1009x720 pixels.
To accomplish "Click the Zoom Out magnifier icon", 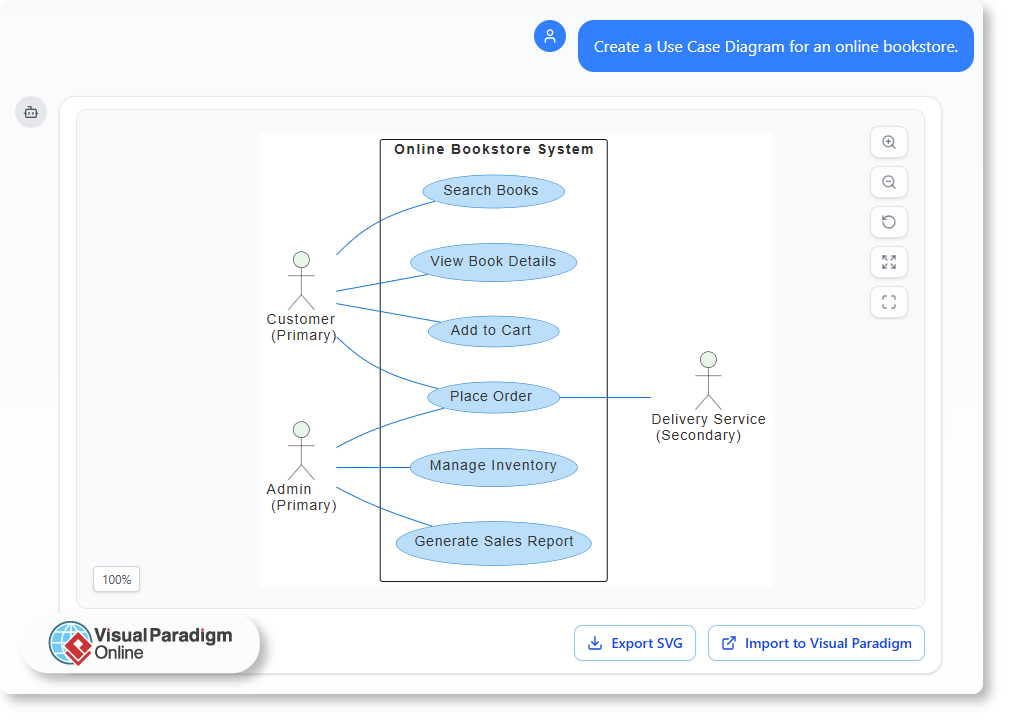I will (x=888, y=182).
